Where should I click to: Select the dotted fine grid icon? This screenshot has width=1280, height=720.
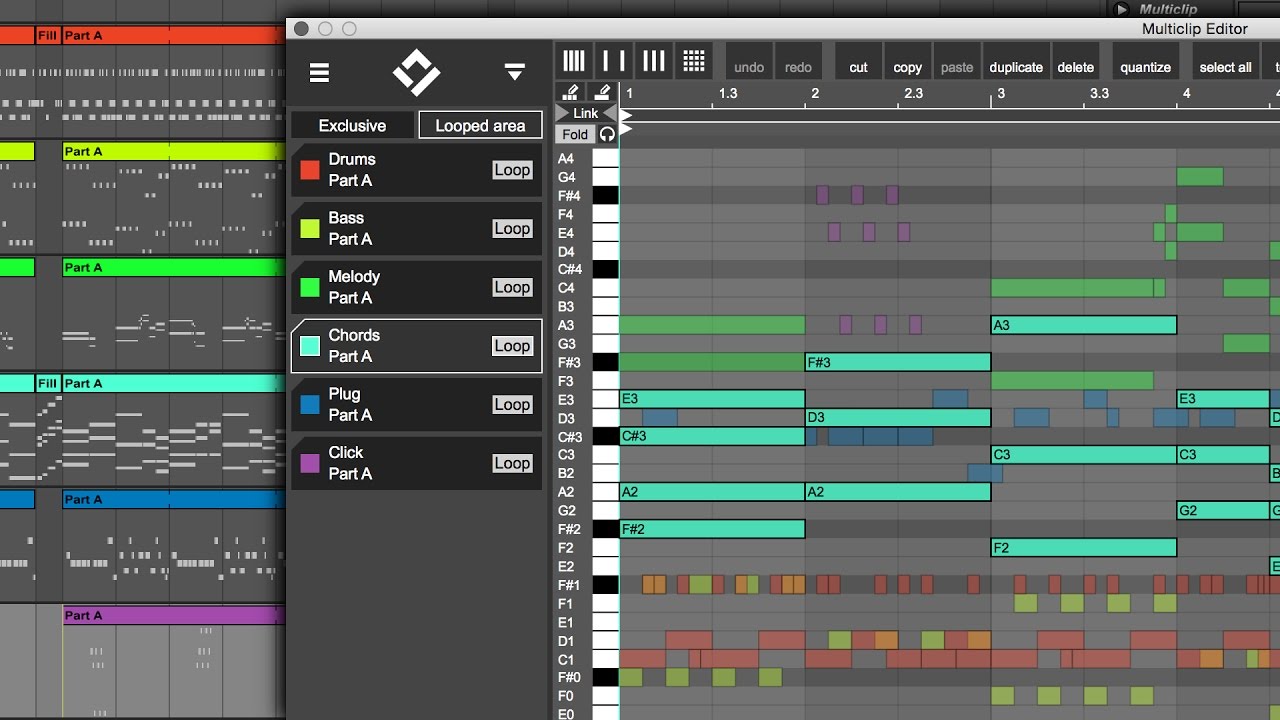694,61
